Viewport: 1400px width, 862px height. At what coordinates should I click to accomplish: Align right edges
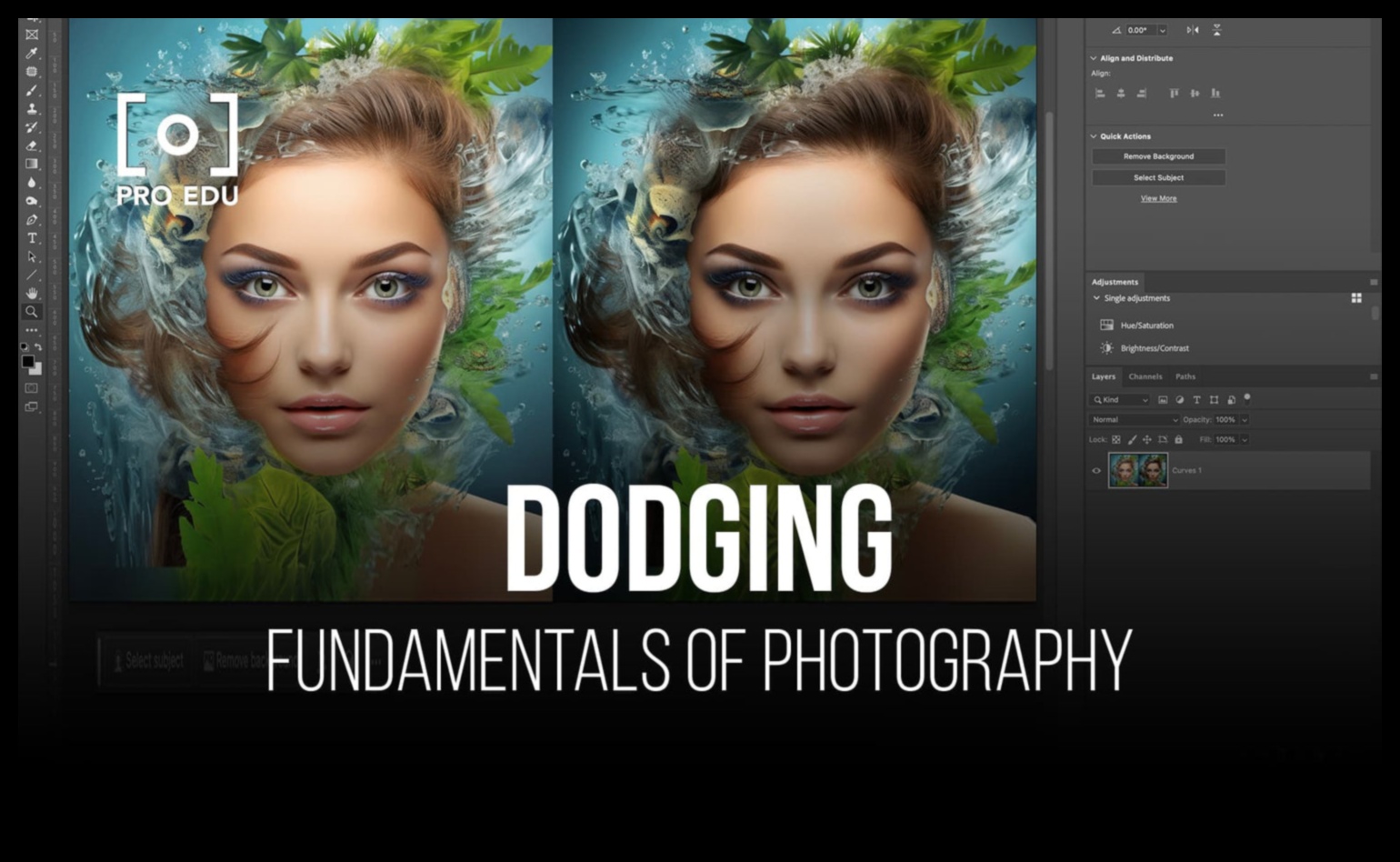1142,93
